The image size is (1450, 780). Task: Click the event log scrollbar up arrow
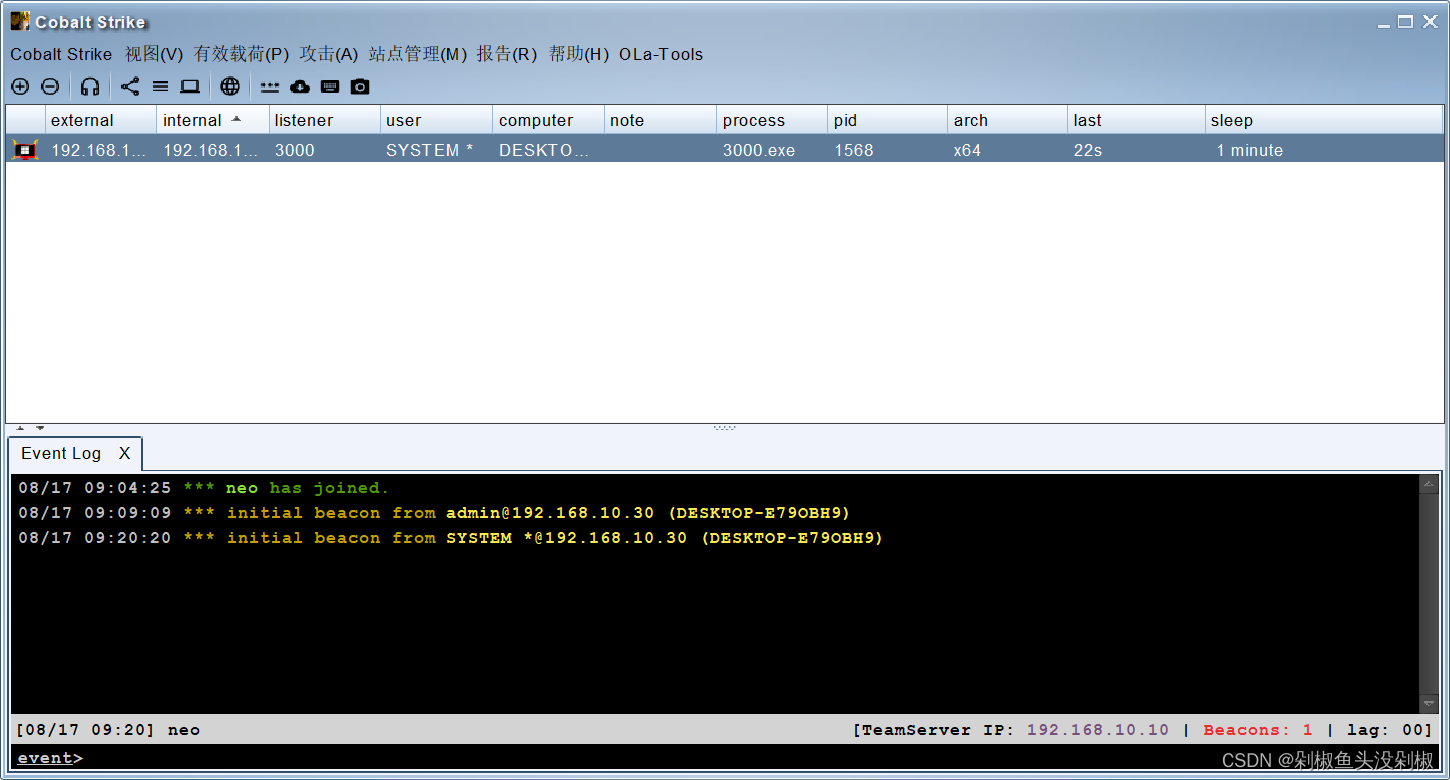tap(1428, 485)
